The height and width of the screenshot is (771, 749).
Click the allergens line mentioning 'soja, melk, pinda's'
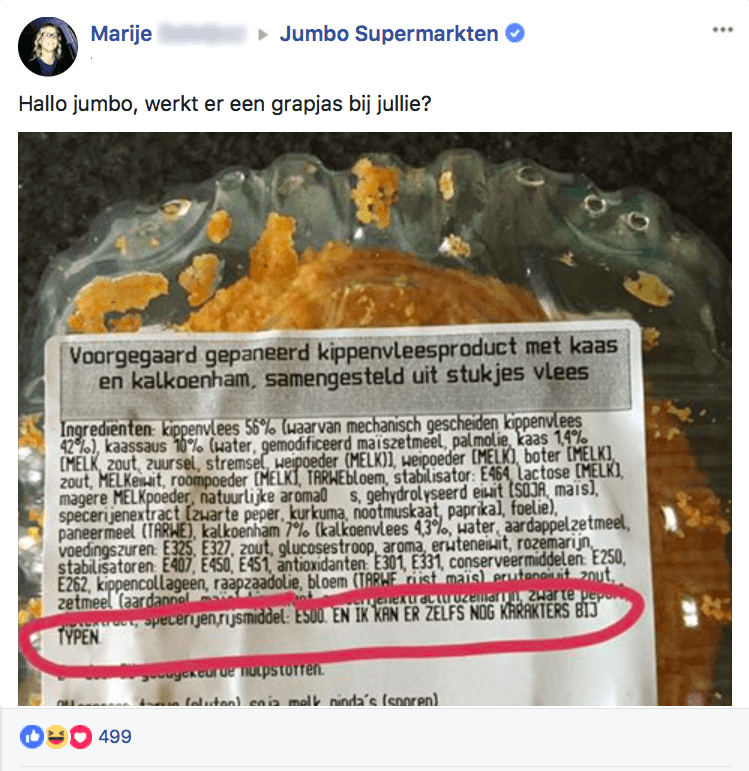pyautogui.click(x=247, y=700)
